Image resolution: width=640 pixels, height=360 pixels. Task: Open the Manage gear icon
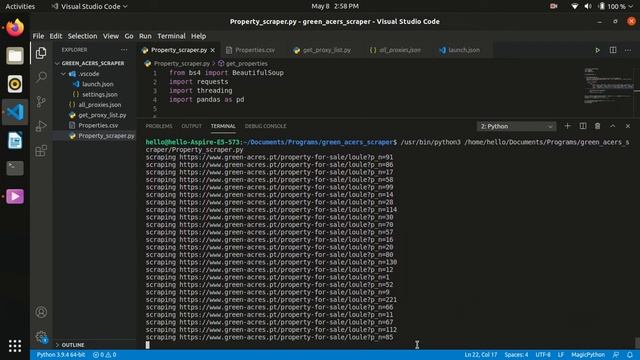(41, 337)
